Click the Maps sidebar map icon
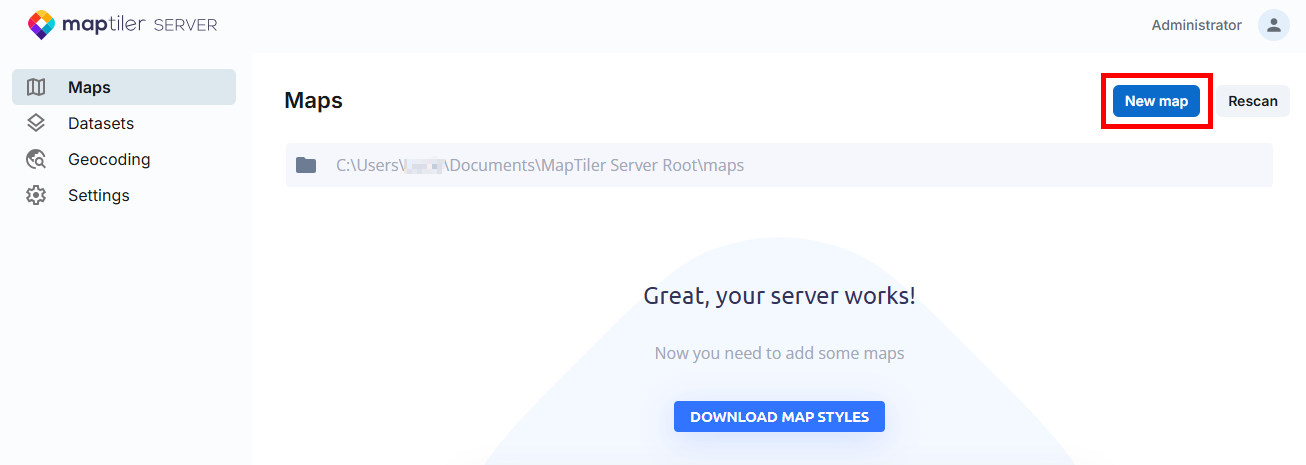Image resolution: width=1306 pixels, height=465 pixels. (36, 87)
